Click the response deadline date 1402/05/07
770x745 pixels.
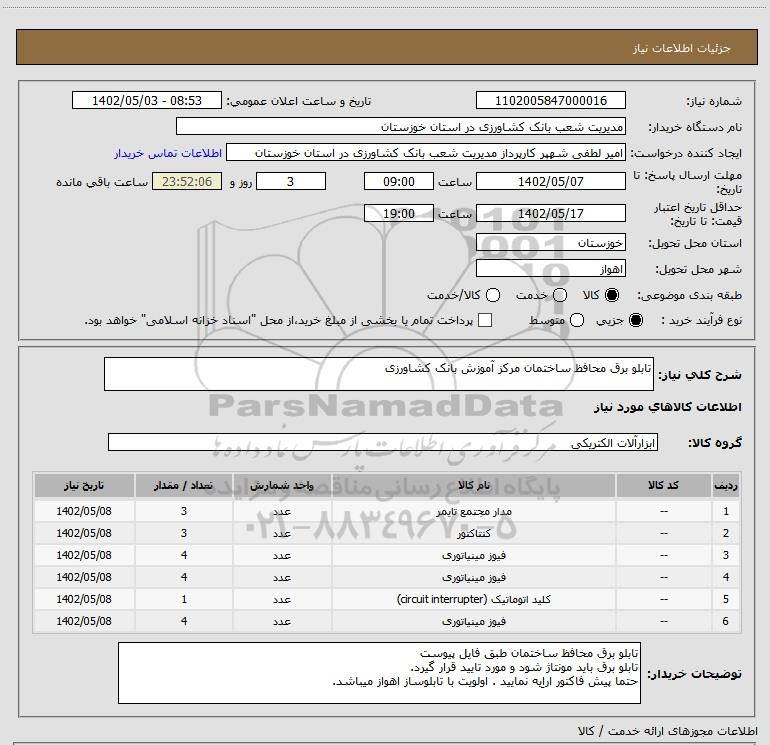pos(550,181)
